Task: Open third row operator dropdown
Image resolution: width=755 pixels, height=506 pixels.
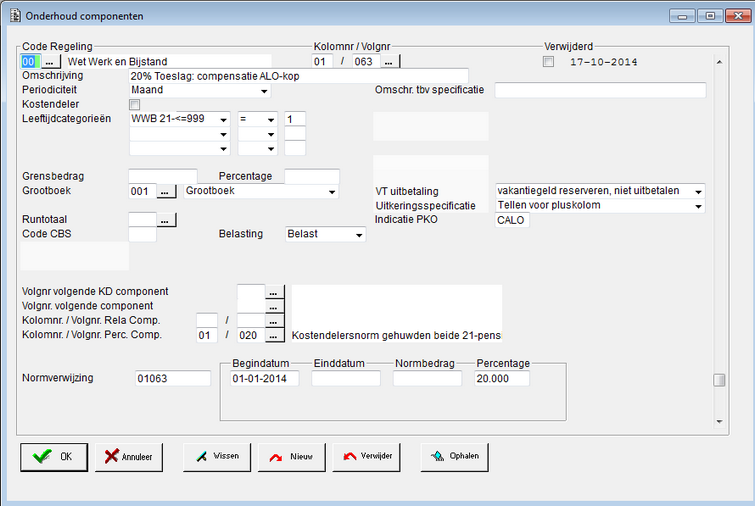Action: tap(271, 148)
